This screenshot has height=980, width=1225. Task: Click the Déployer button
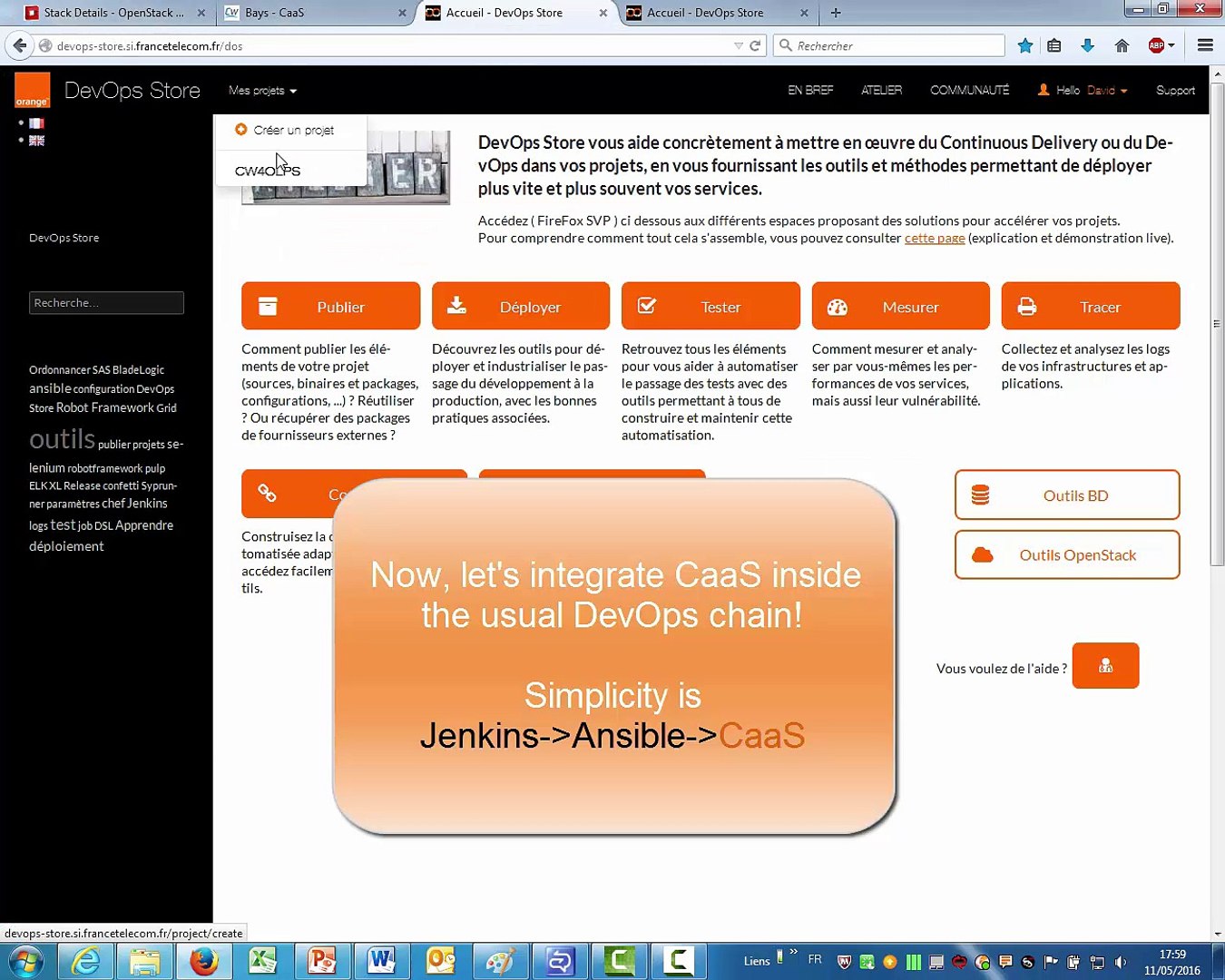point(521,306)
